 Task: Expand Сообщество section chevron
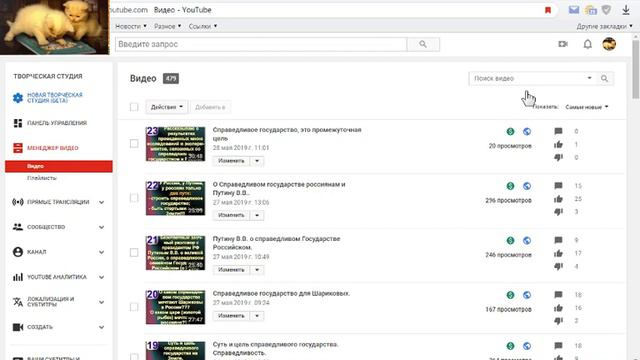[102, 227]
